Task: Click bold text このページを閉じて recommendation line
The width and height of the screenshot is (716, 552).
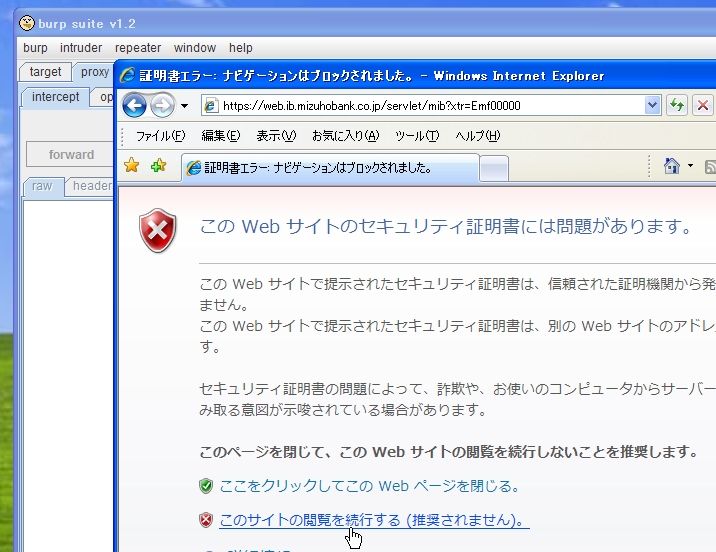Action: coord(449,452)
